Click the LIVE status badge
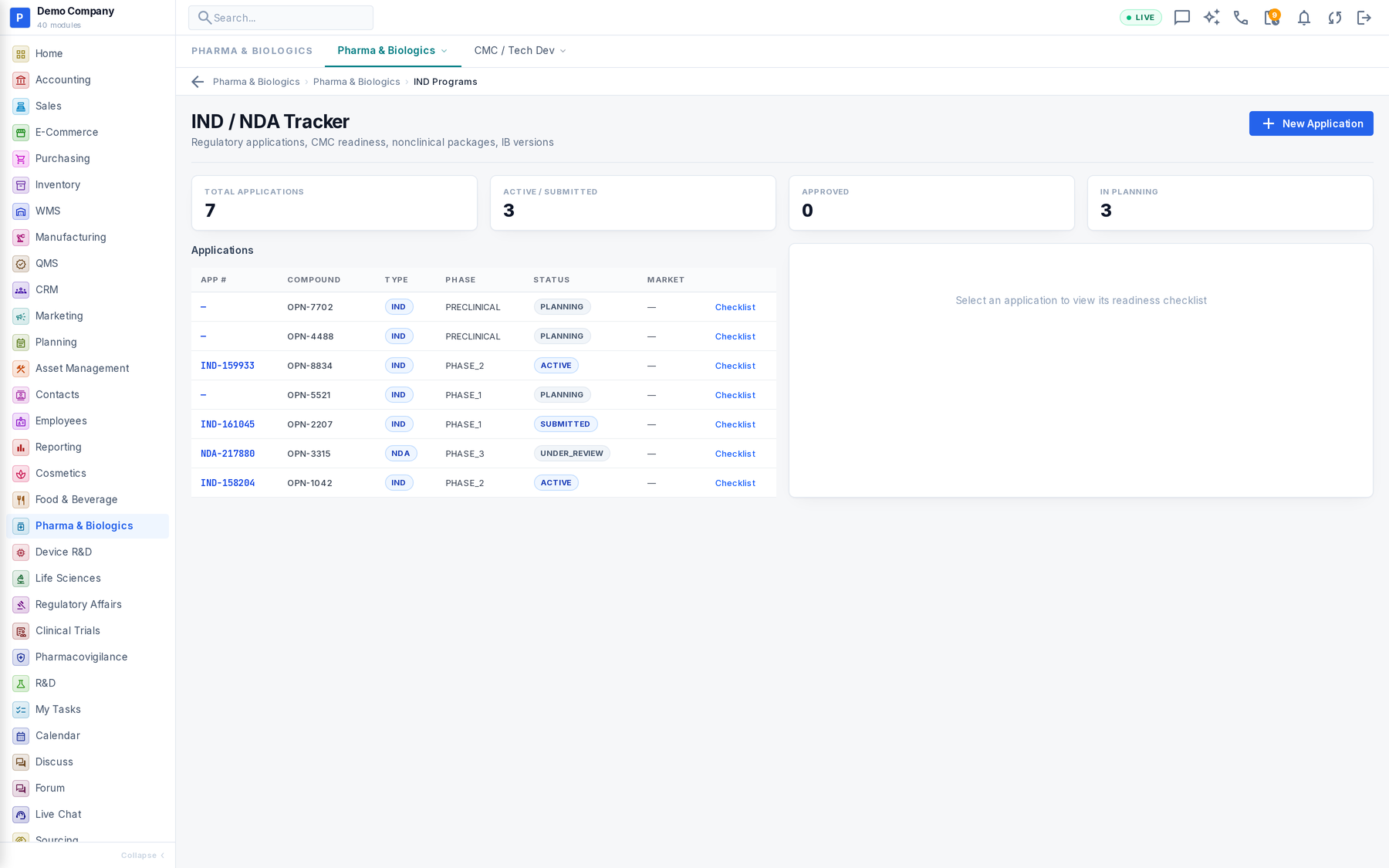 point(1141,18)
